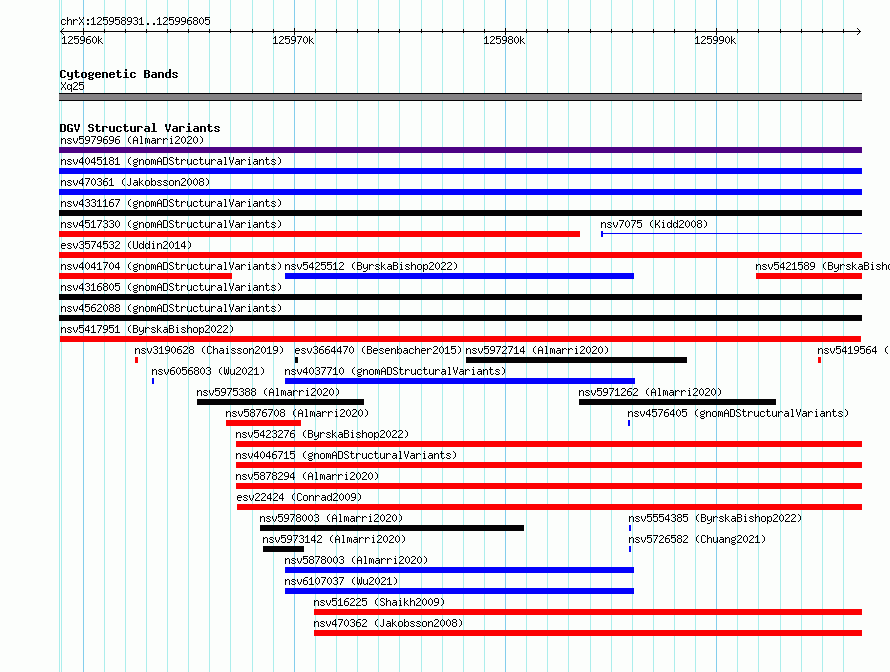Open nsv4562088 (gnomADStructuralVariants) label
This screenshot has height=672, width=890.
tap(171, 308)
